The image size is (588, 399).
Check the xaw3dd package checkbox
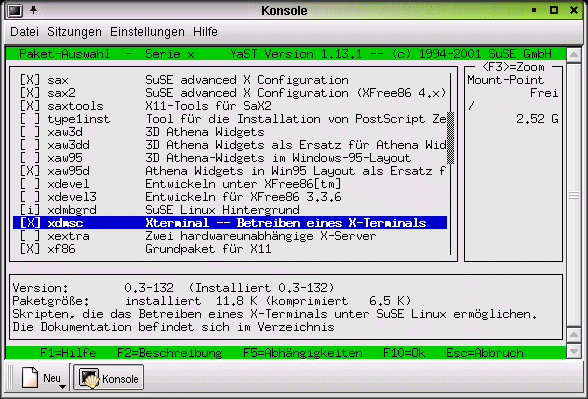[30, 145]
